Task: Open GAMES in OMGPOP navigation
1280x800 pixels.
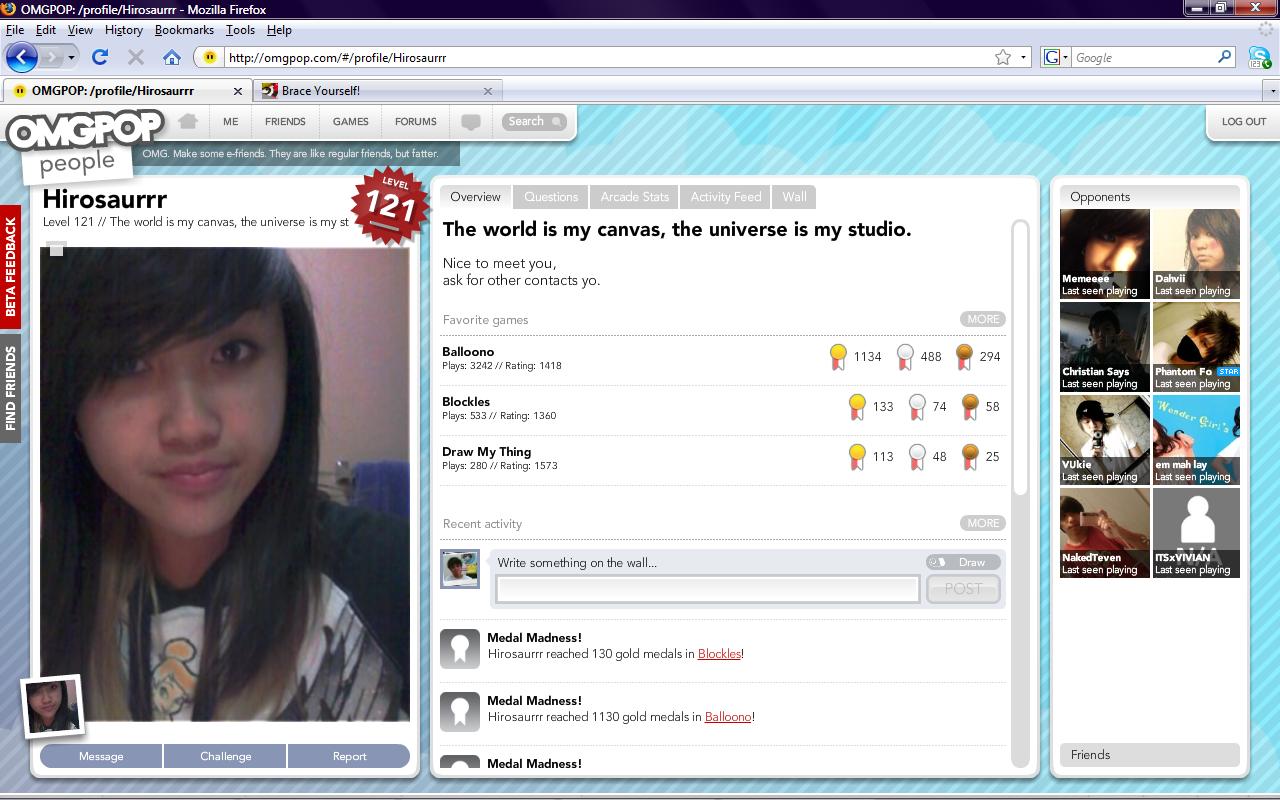Action: (350, 122)
